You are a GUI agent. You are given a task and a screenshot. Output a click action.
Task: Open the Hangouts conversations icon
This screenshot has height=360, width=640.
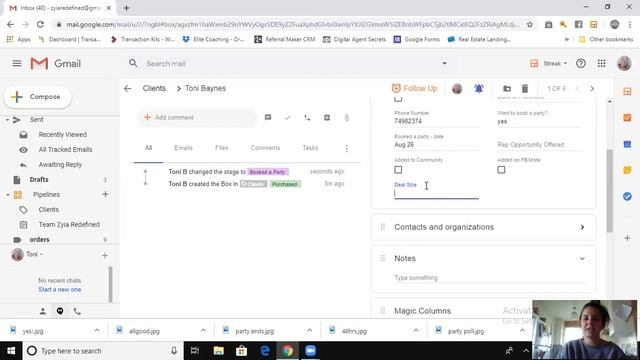[60, 311]
